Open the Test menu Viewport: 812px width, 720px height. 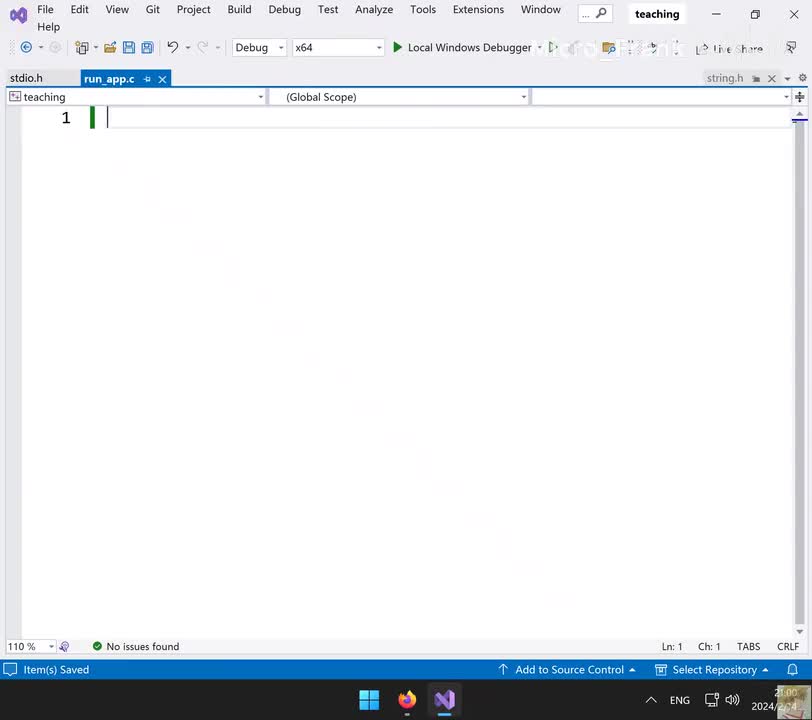click(328, 9)
